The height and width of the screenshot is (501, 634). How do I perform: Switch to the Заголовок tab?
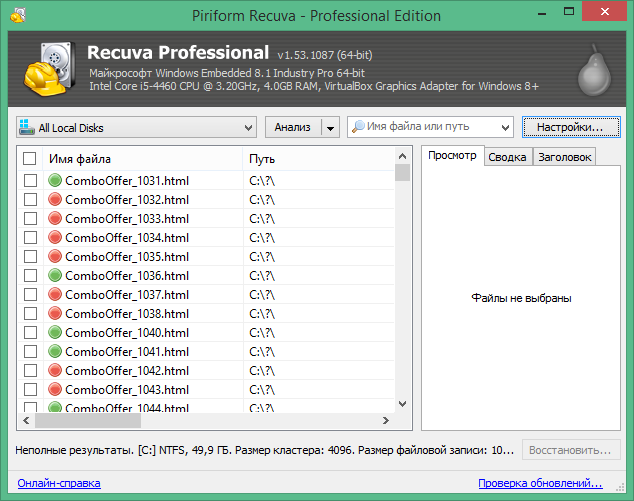click(x=564, y=157)
